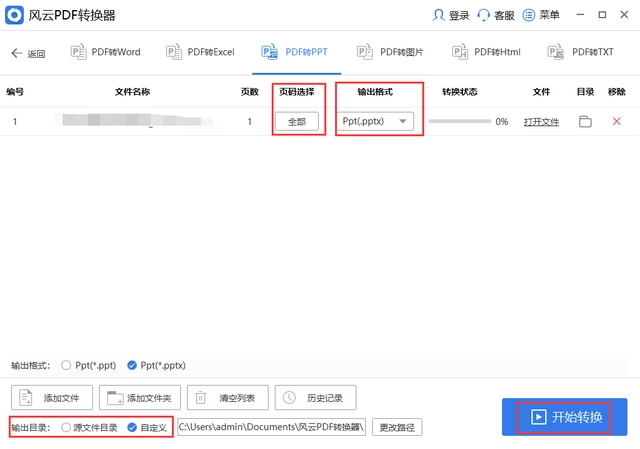Viewport: 640px width, 449px height.
Task: Switch to PDF转Html tab
Action: (487, 52)
